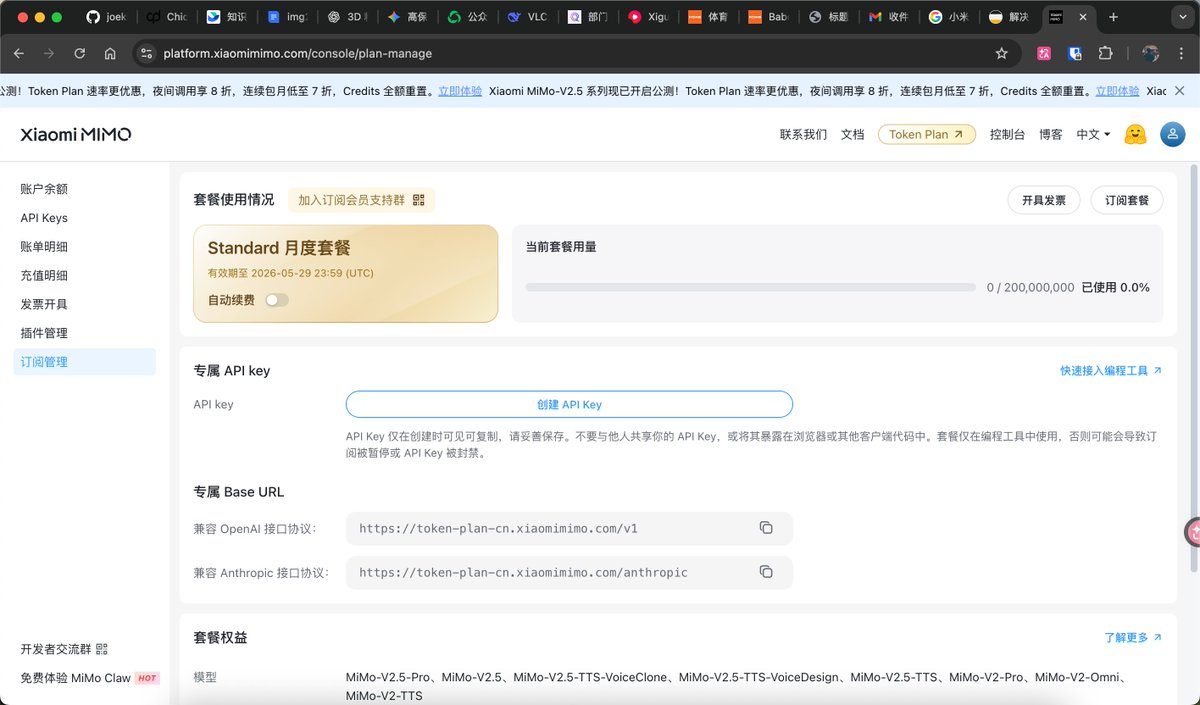The height and width of the screenshot is (705, 1200).
Task: Click the Standard 月度套餐 card
Action: click(345, 273)
